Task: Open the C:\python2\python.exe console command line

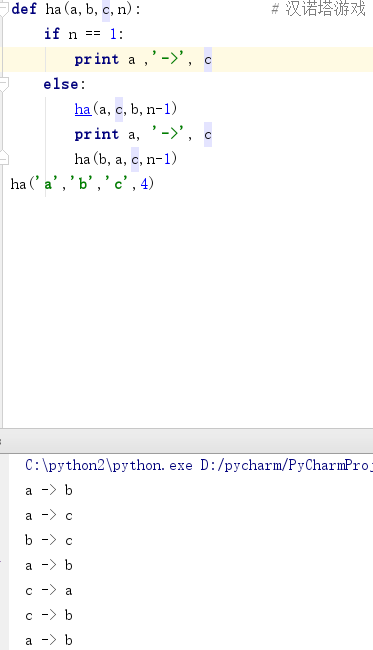Action: click(199, 466)
